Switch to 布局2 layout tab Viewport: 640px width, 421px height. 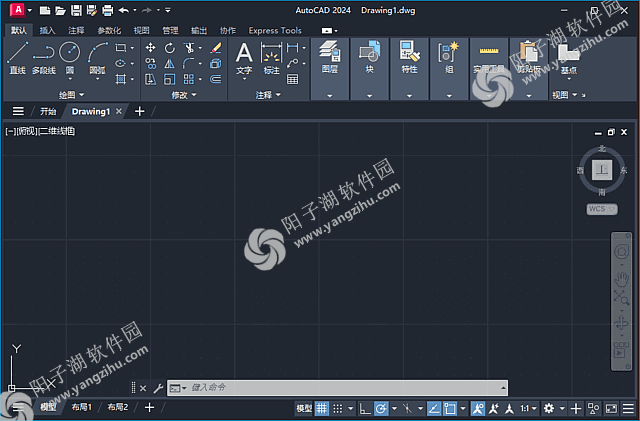(x=118, y=407)
